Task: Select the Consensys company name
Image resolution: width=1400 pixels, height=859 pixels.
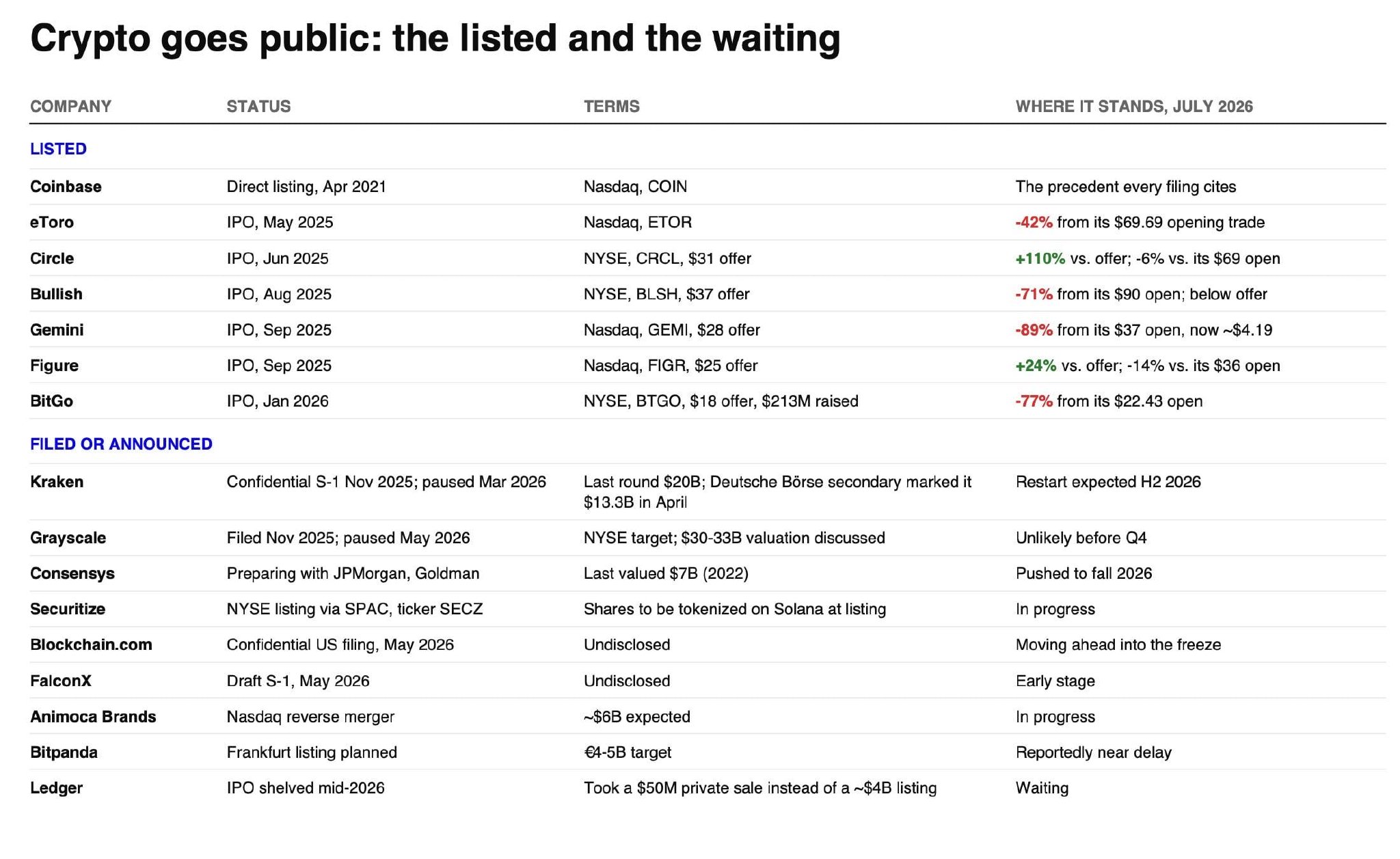Action: pos(72,573)
